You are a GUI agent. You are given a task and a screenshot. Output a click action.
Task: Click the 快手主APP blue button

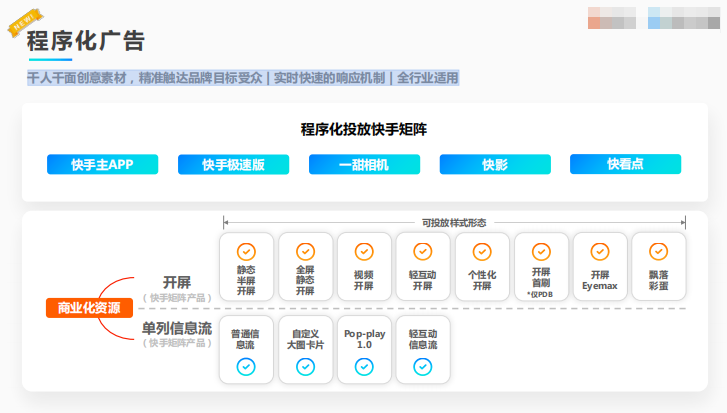pyautogui.click(x=102, y=165)
